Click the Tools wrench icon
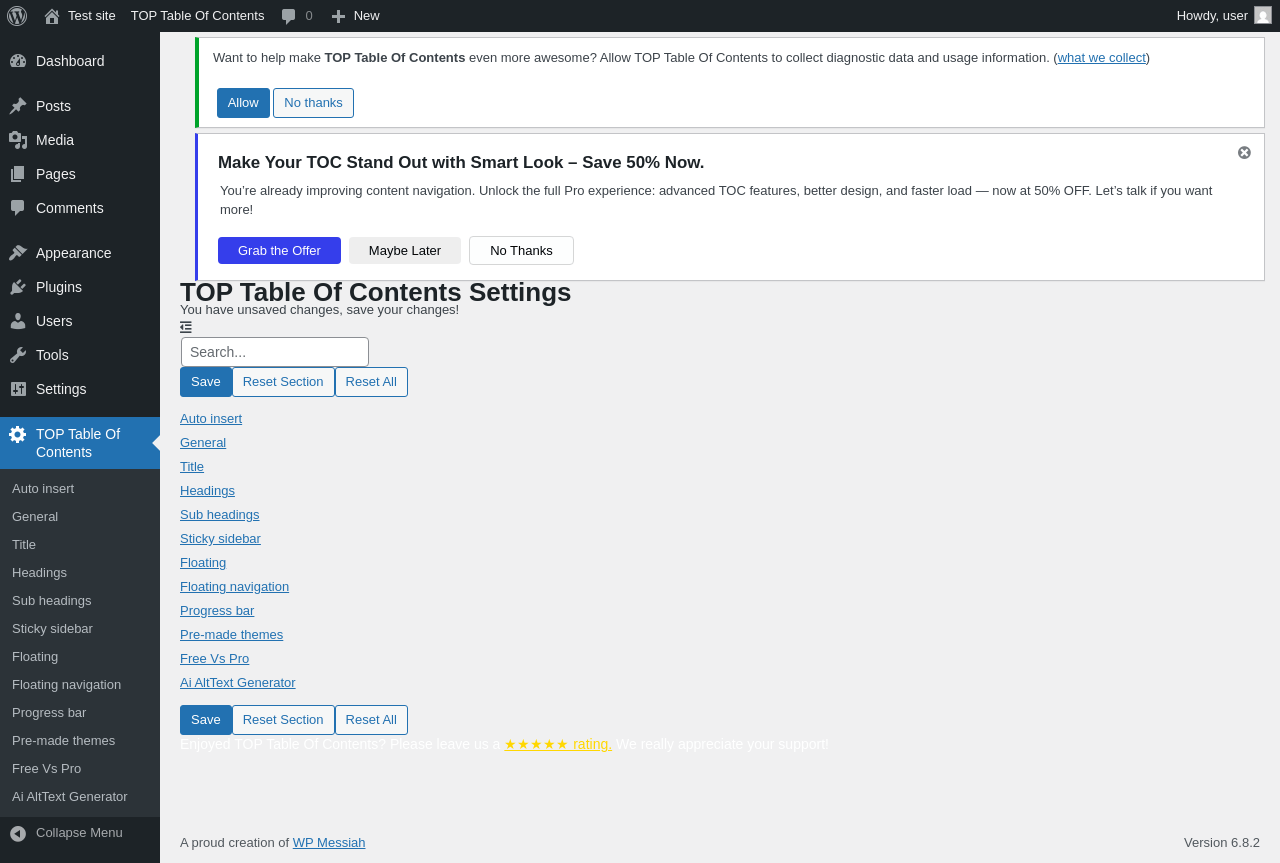The image size is (1280, 863). 18,355
